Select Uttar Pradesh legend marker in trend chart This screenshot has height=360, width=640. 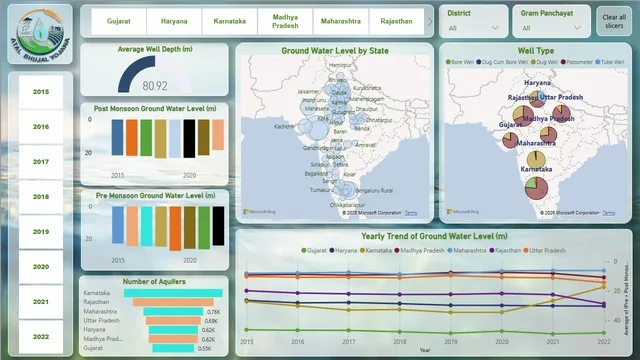tap(526, 250)
